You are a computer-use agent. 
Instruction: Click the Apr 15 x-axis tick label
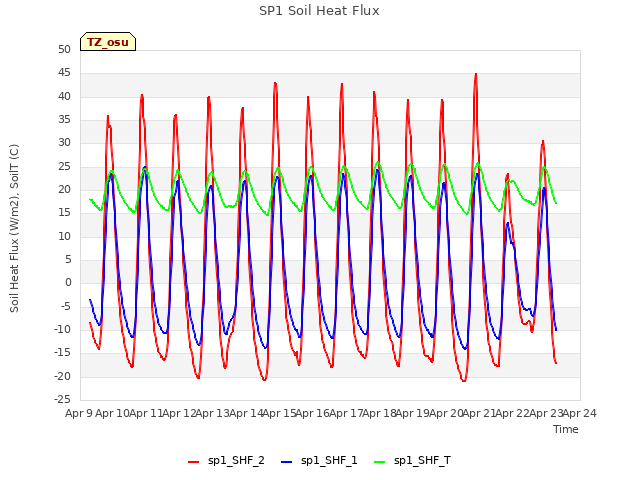pyautogui.click(x=280, y=413)
